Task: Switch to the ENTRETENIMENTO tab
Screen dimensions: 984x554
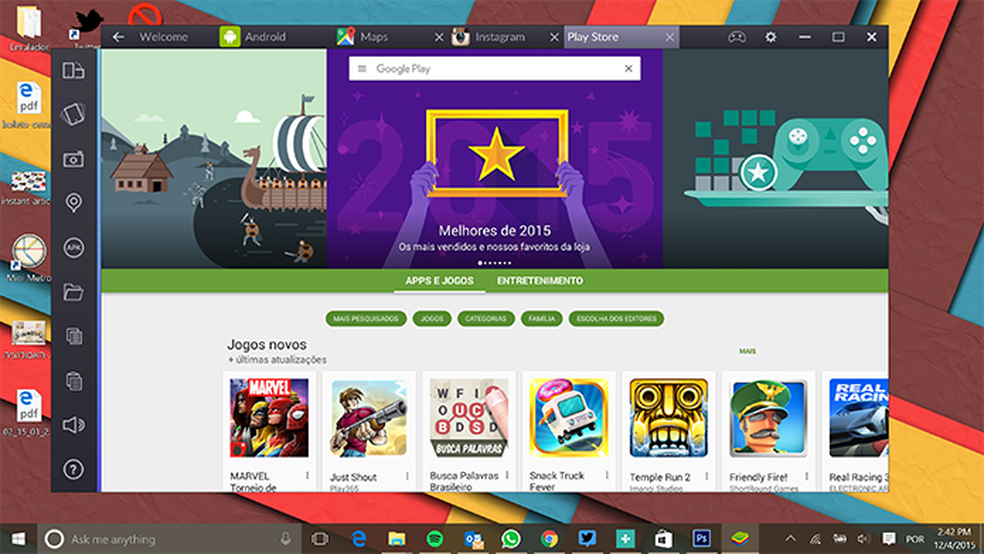Action: [x=540, y=280]
